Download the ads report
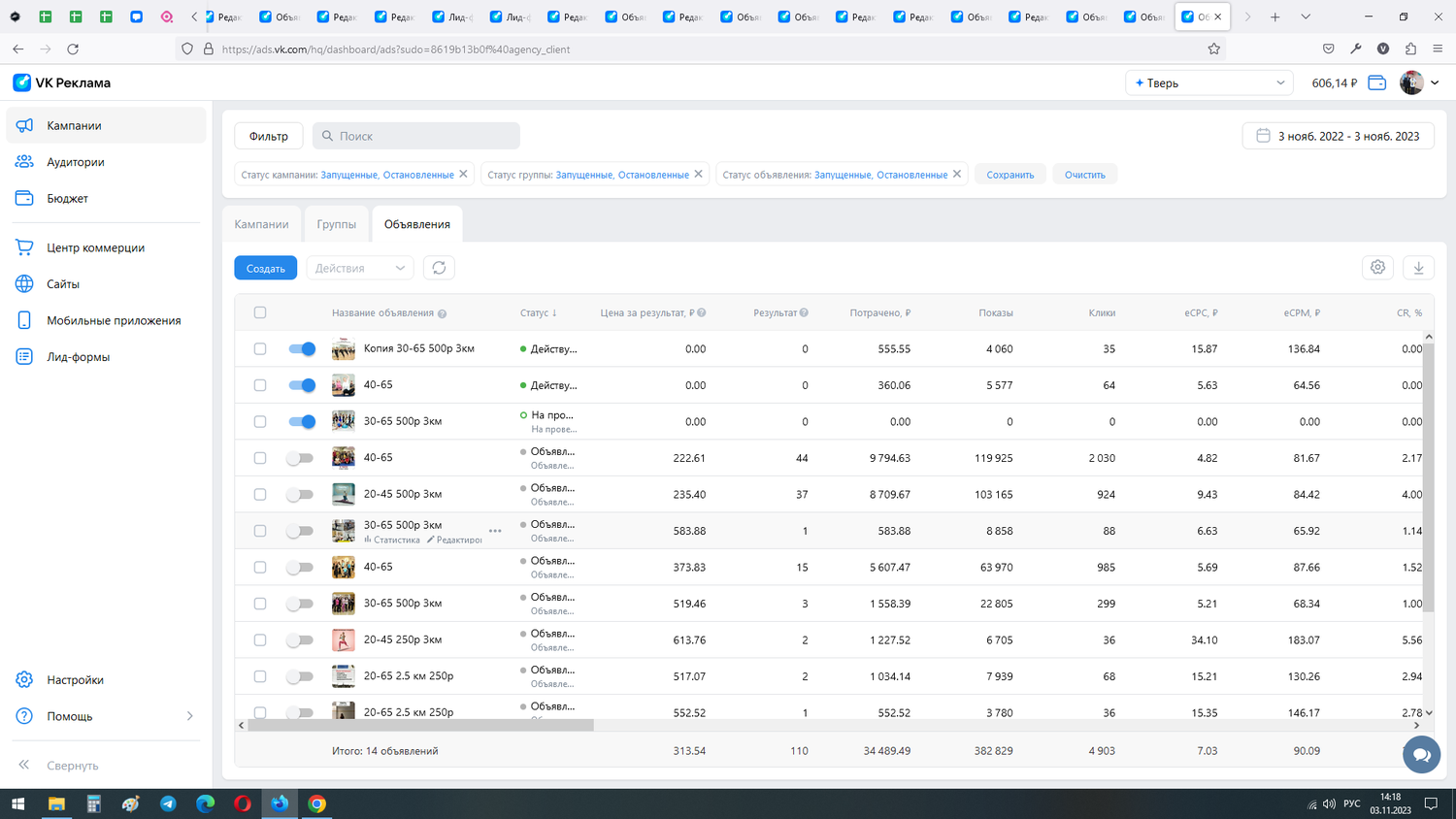Image resolution: width=1456 pixels, height=819 pixels. (x=1418, y=268)
